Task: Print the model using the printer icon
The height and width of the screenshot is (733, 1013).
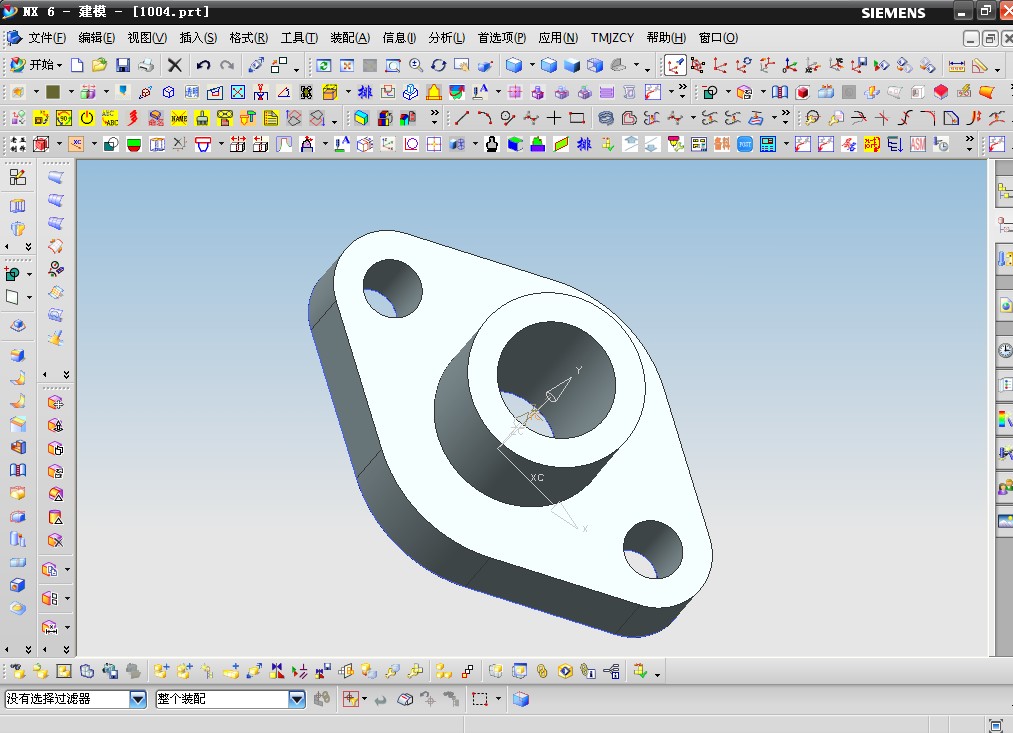Action: click(146, 65)
